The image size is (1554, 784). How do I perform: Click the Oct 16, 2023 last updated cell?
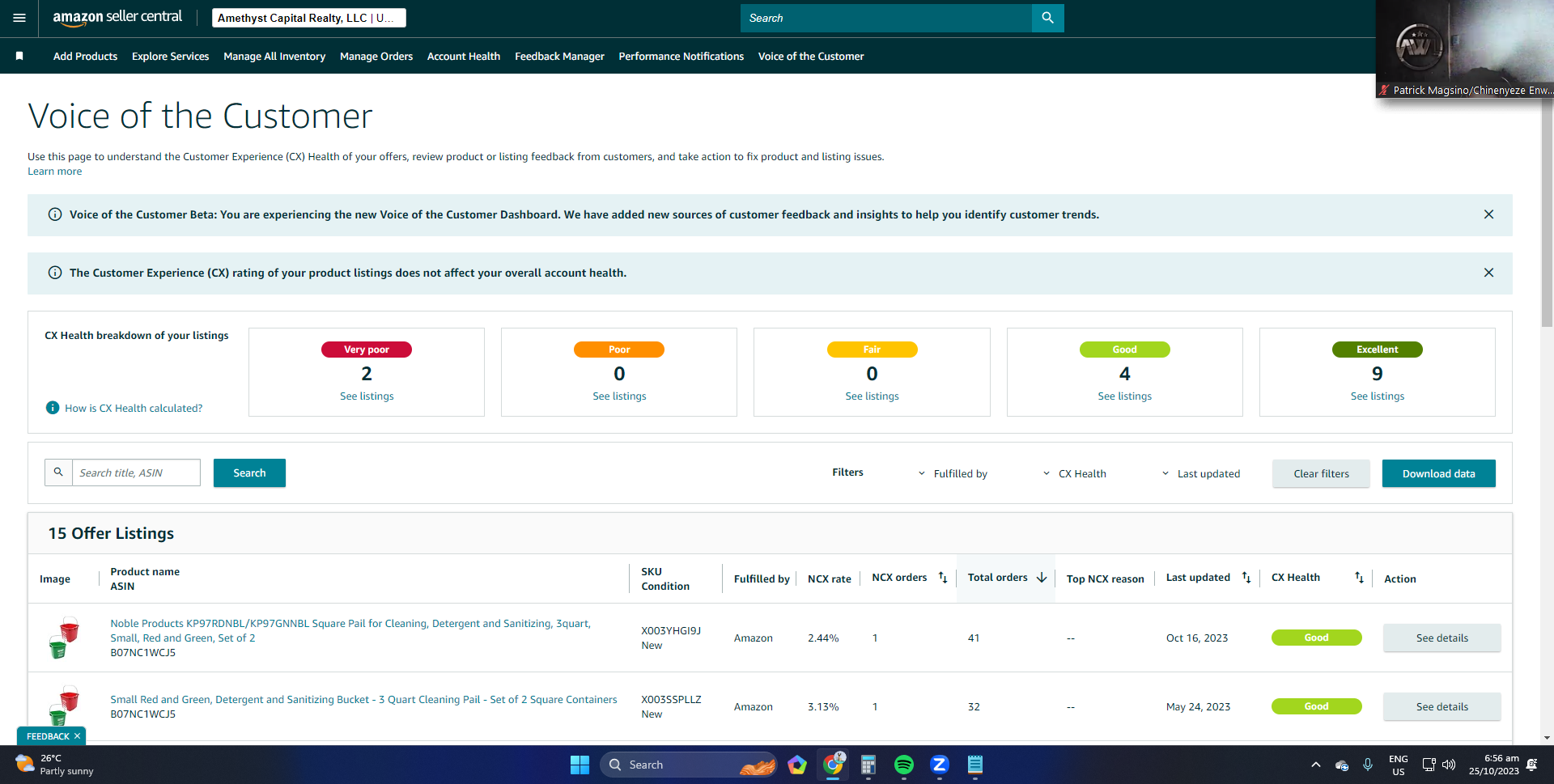(1197, 638)
